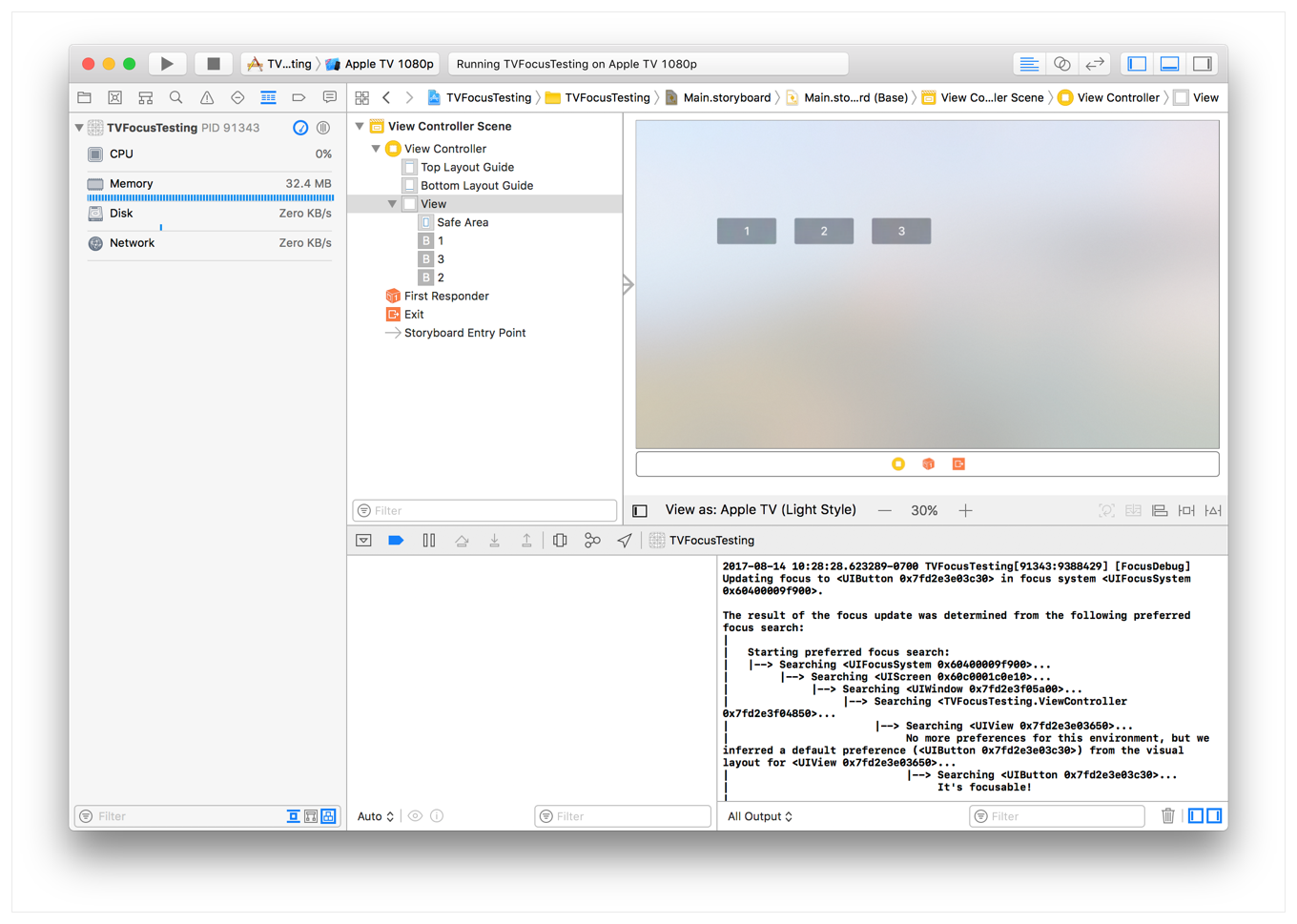Open the Debug navigator tab

pos(268,97)
